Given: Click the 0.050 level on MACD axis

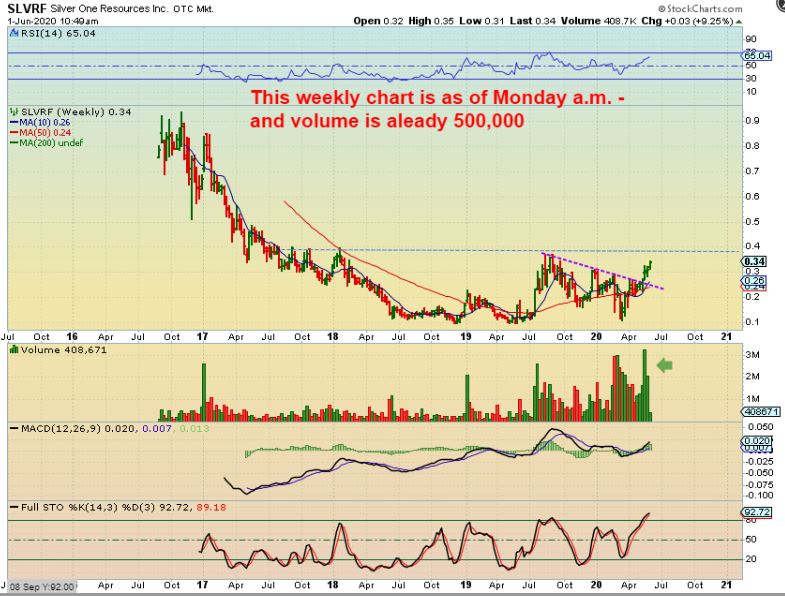Looking at the screenshot, I should [x=760, y=427].
